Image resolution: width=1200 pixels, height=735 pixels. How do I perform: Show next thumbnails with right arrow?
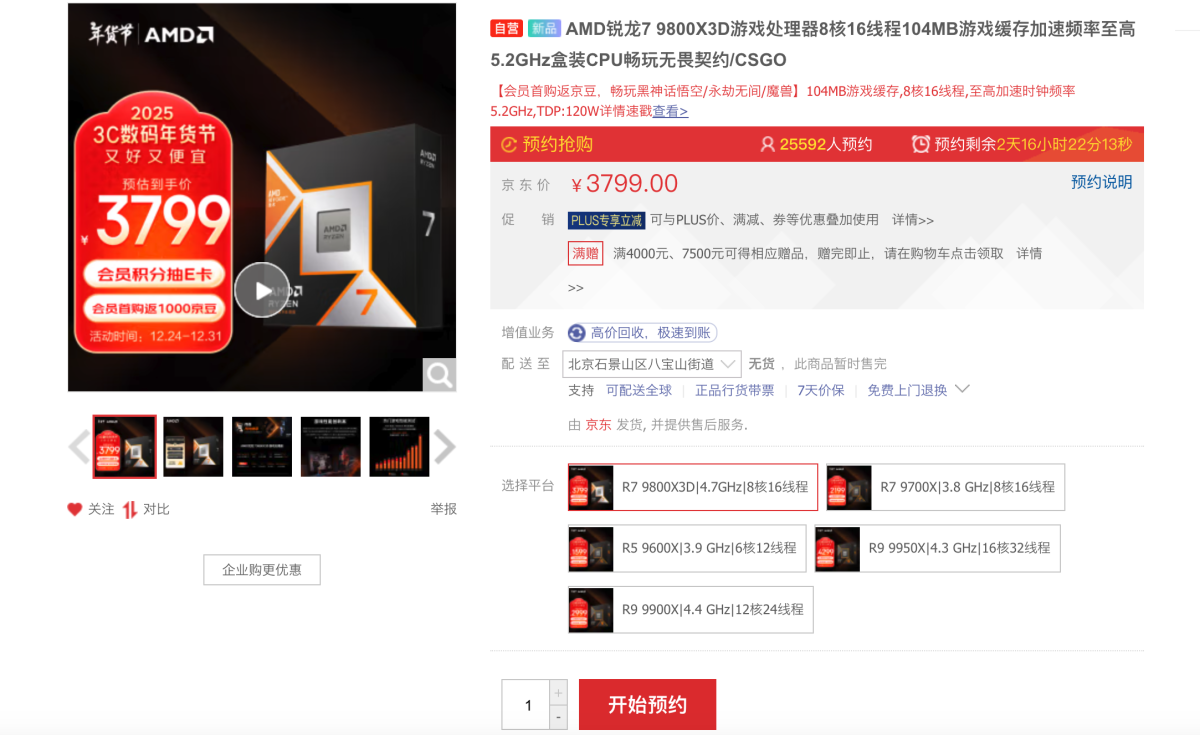click(x=444, y=447)
